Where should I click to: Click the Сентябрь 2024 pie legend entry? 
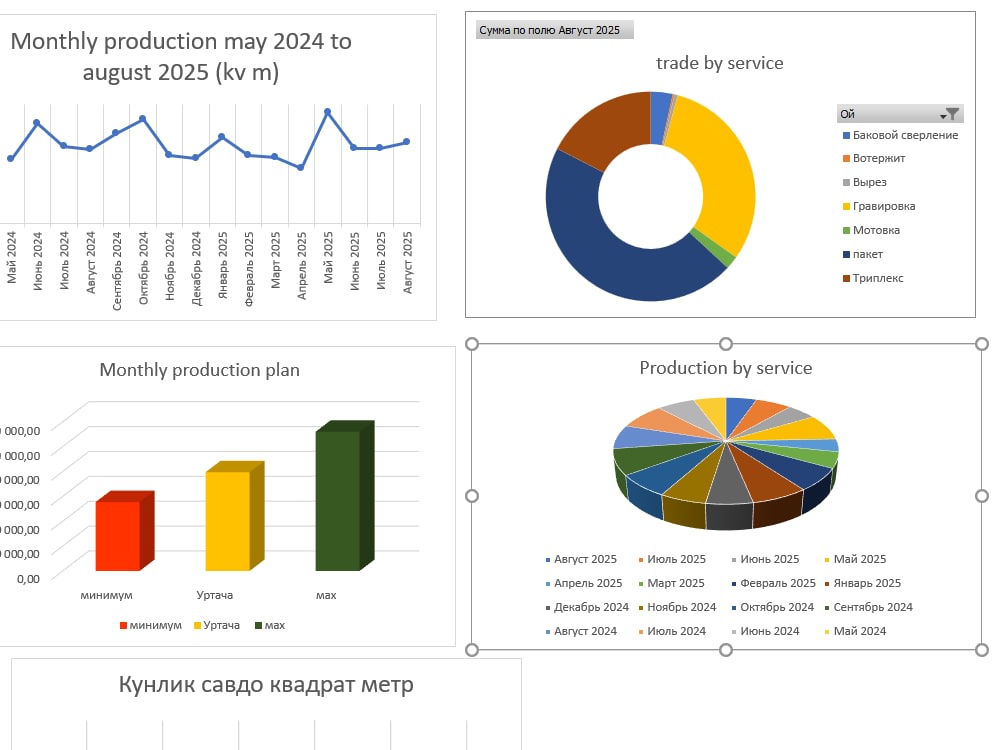[x=869, y=608]
